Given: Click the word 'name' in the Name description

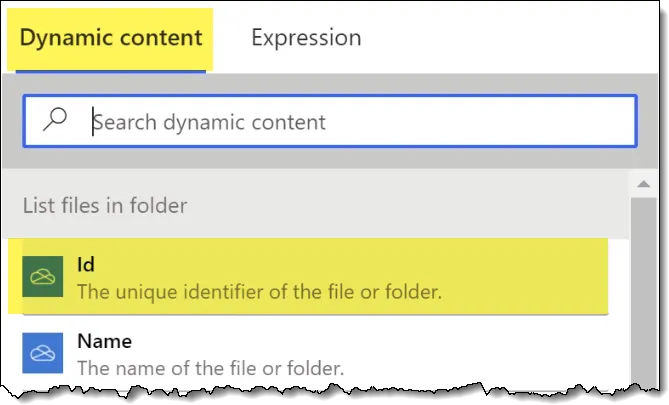Looking at the screenshot, I should point(137,368).
